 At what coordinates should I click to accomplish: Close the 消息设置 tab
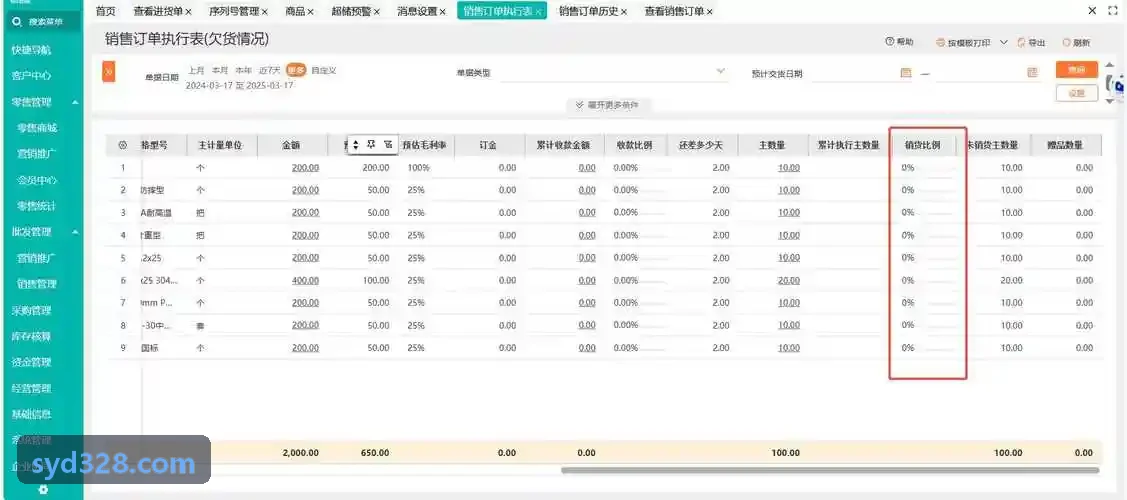443,11
